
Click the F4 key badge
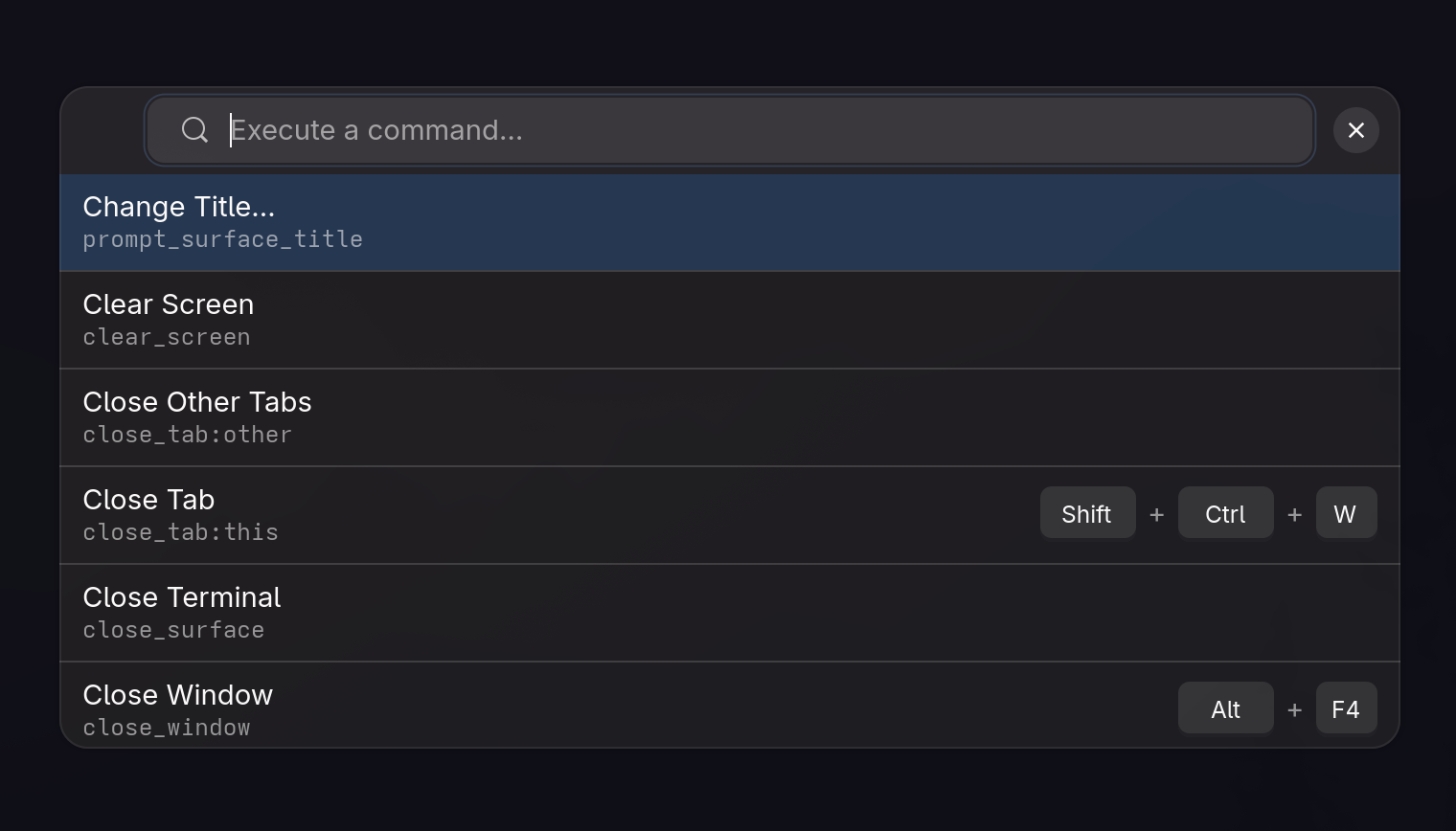coord(1345,709)
